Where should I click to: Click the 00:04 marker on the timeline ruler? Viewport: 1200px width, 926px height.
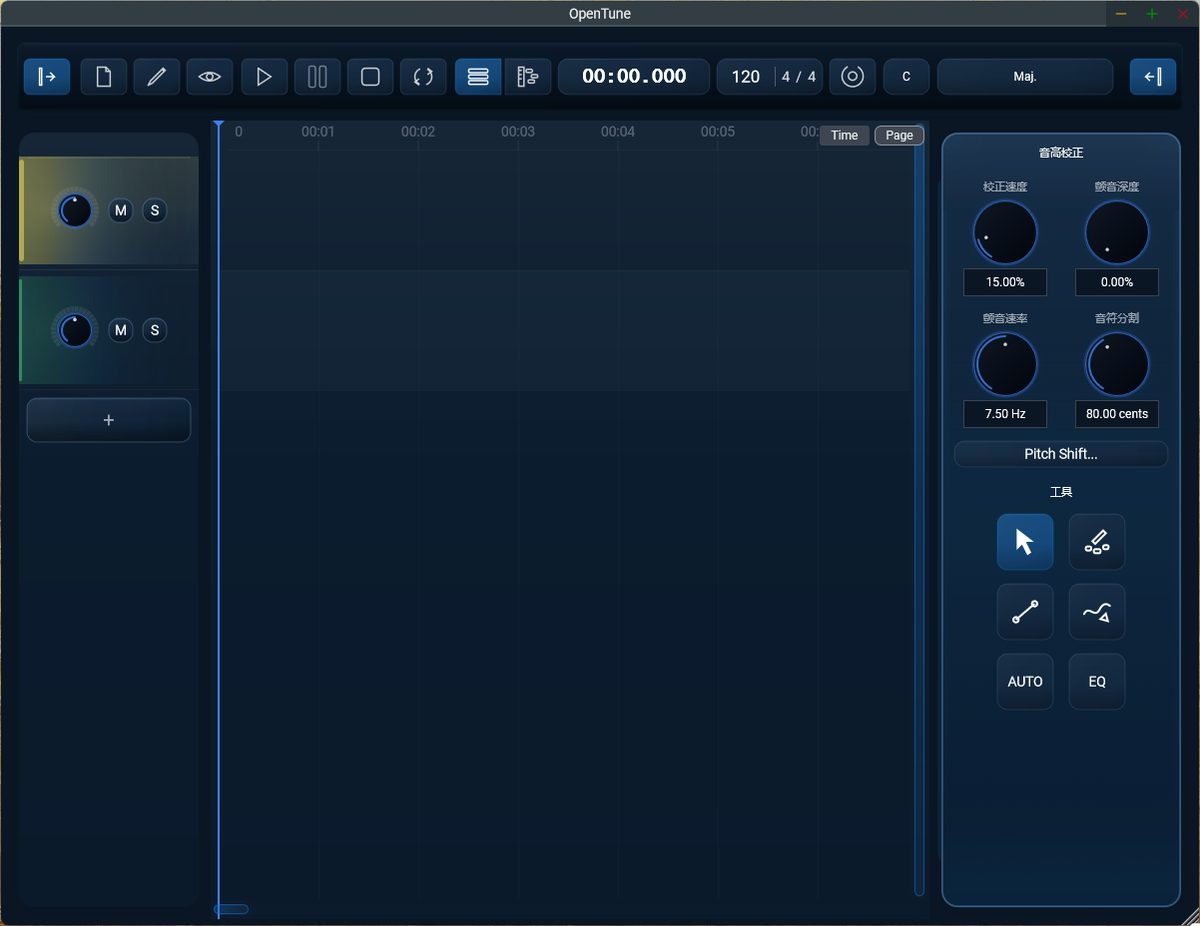point(618,132)
